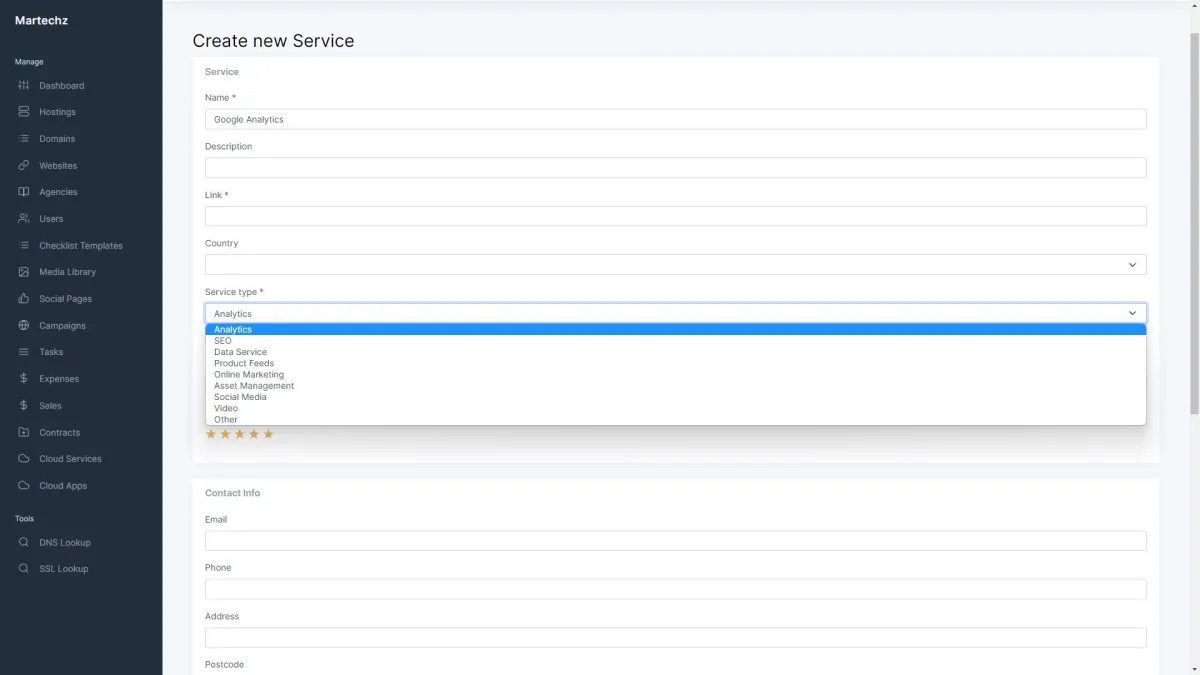
Task: Set rating to the fifth star
Action: [268, 434]
